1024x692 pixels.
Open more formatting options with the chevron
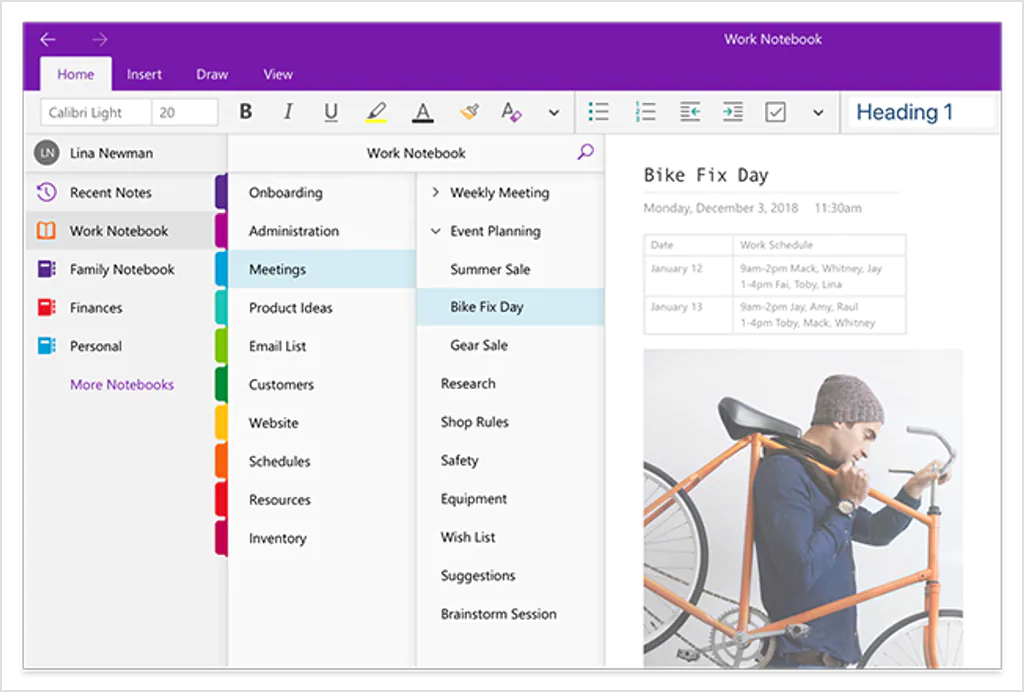pos(555,111)
